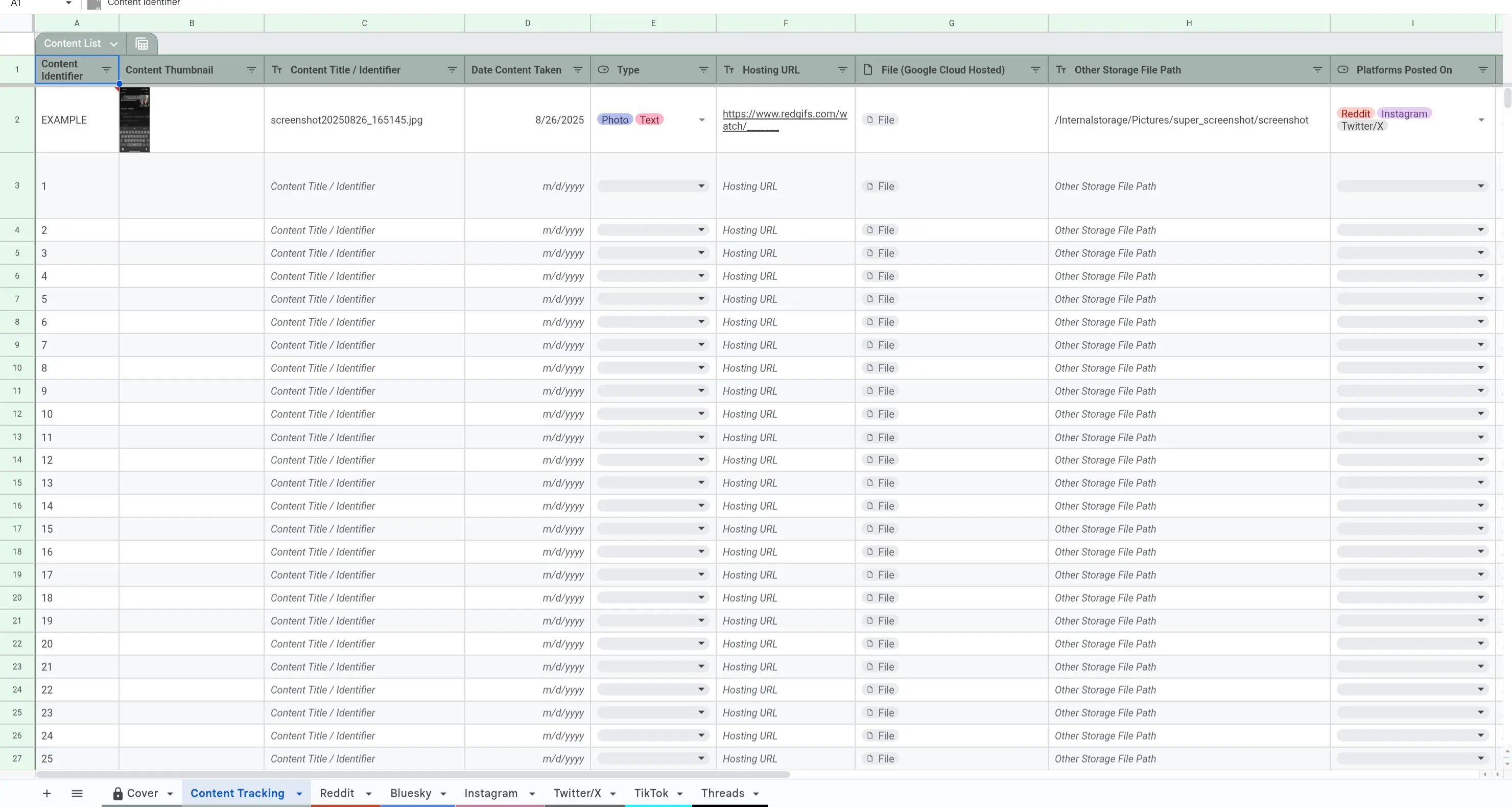Click the table view icon beside Content List
1512x807 pixels.
point(141,43)
